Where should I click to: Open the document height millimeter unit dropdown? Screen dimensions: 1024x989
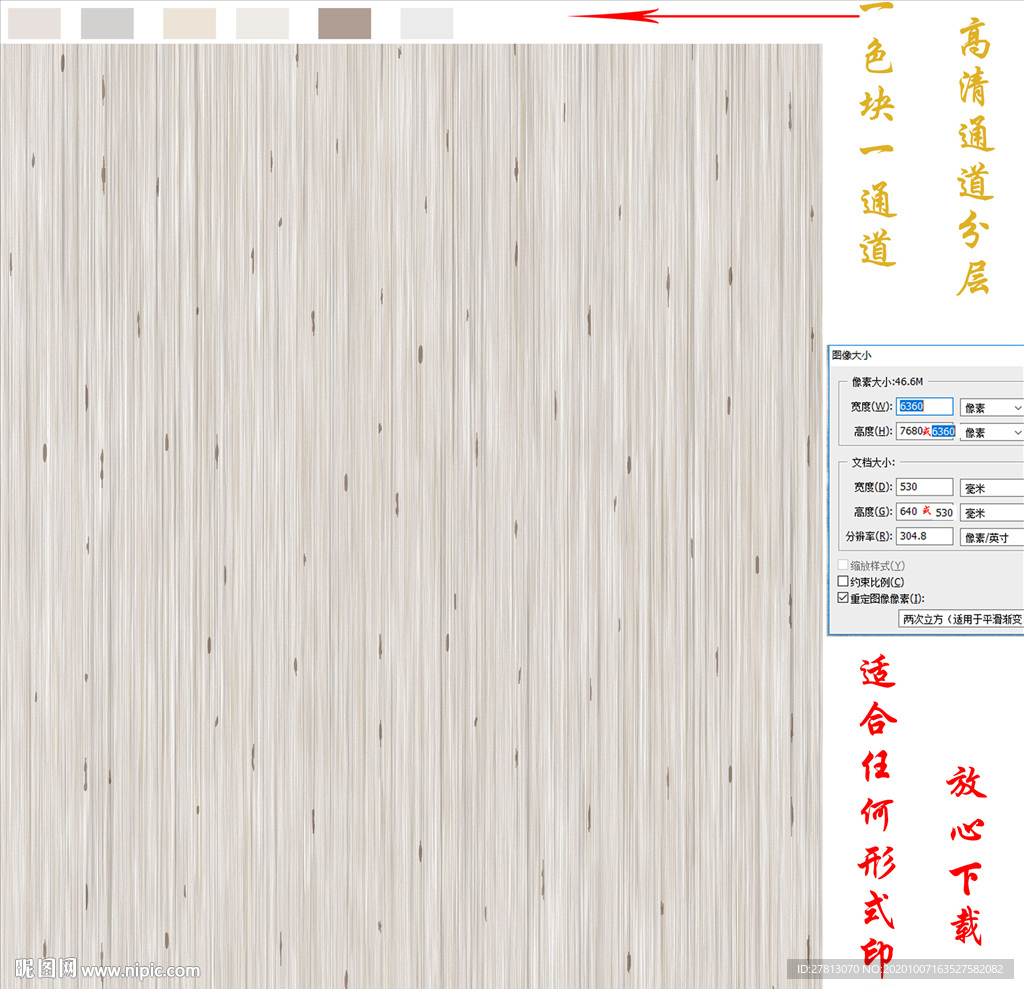[x=991, y=513]
